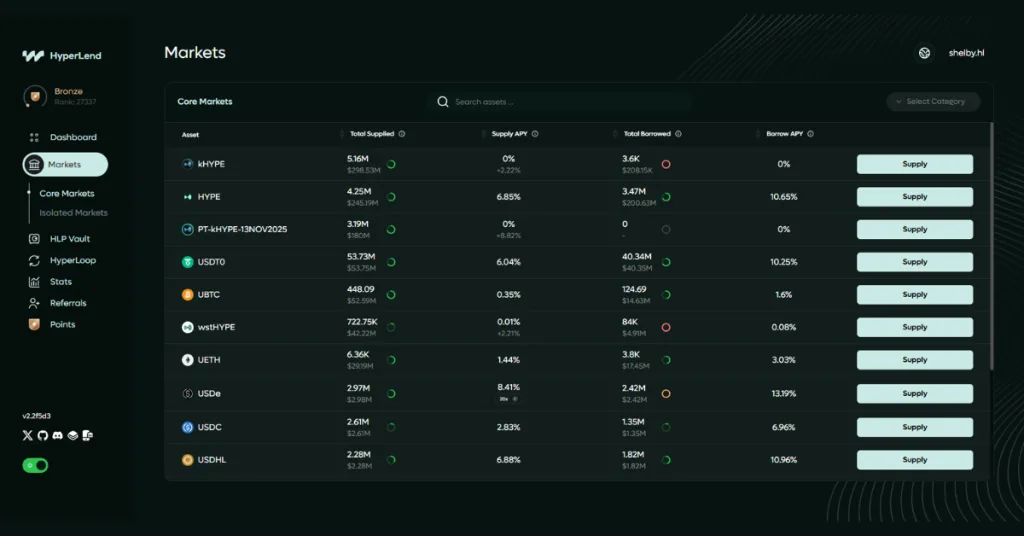1024x536 pixels.
Task: Open the Select Category dropdown
Action: tap(933, 101)
